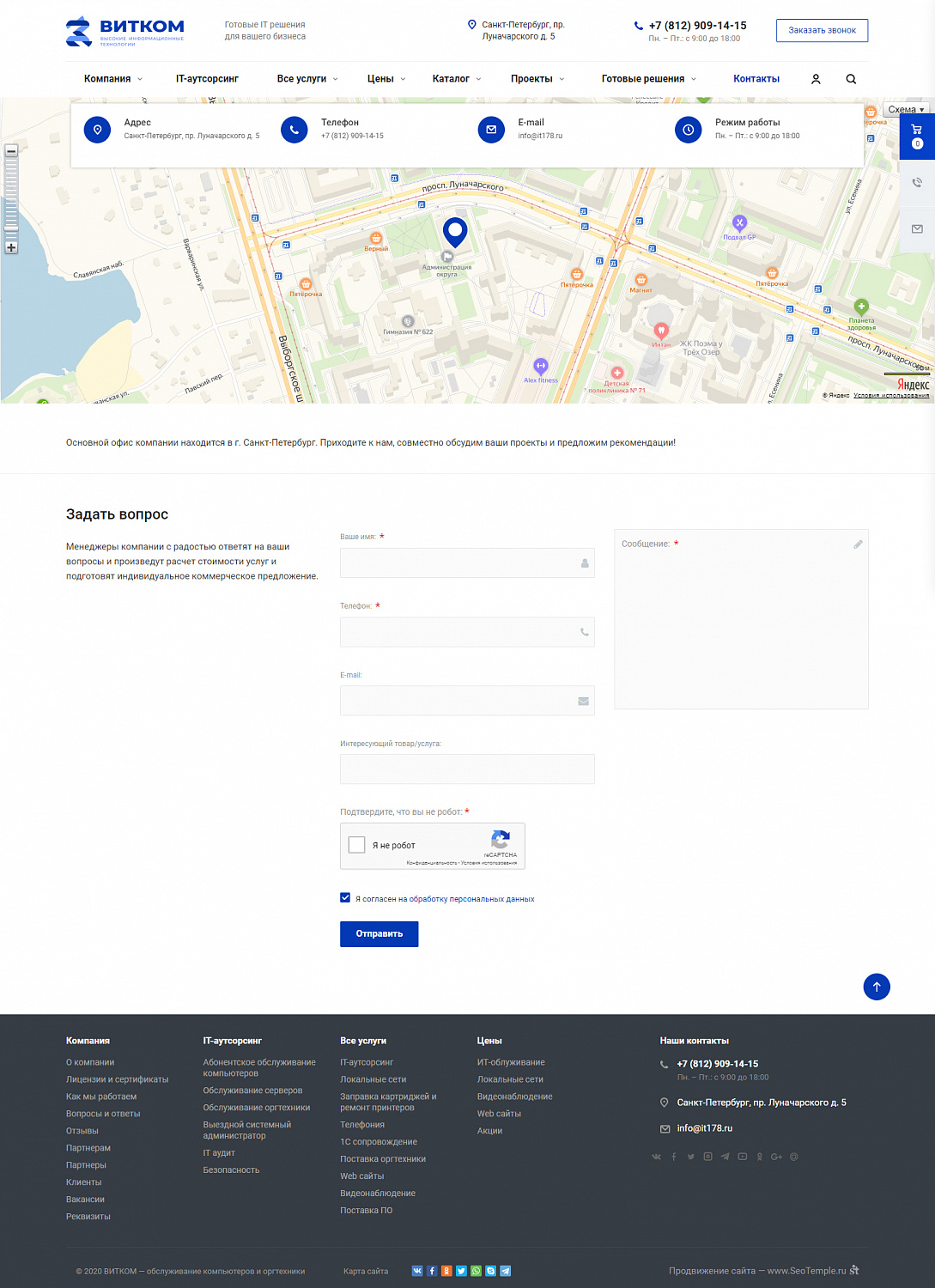Open ИТ-обслуживание under footer Цены
The height and width of the screenshot is (1288, 935).
[x=511, y=1062]
